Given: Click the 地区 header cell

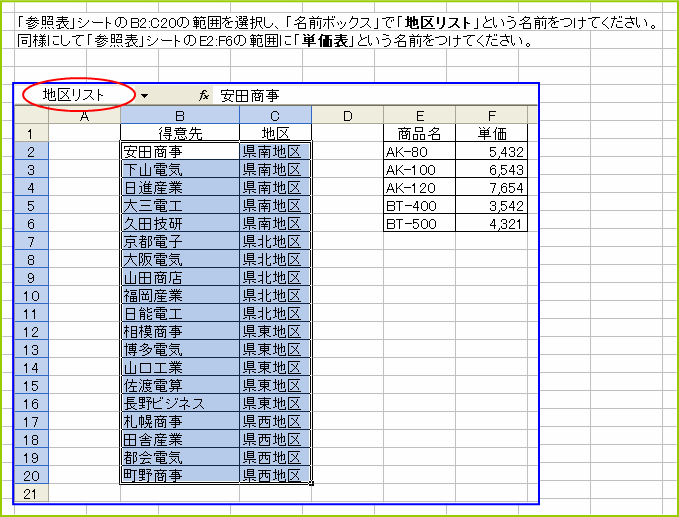Looking at the screenshot, I should (x=275, y=133).
